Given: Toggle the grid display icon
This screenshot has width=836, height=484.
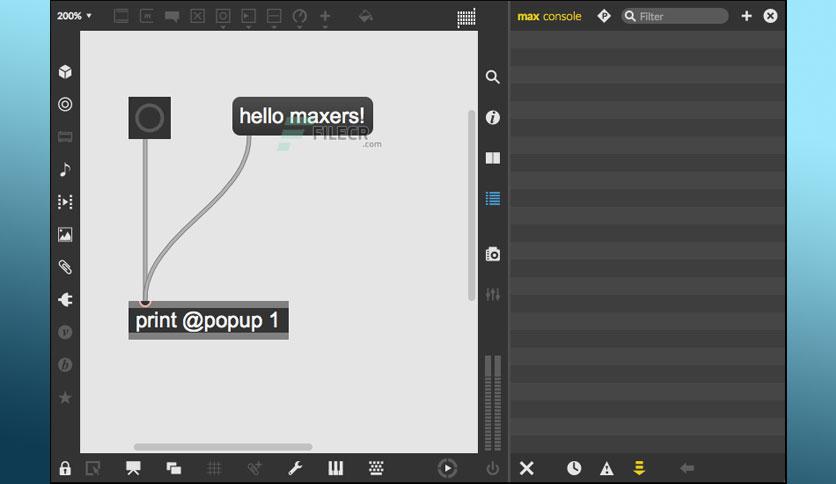Looking at the screenshot, I should tap(214, 469).
